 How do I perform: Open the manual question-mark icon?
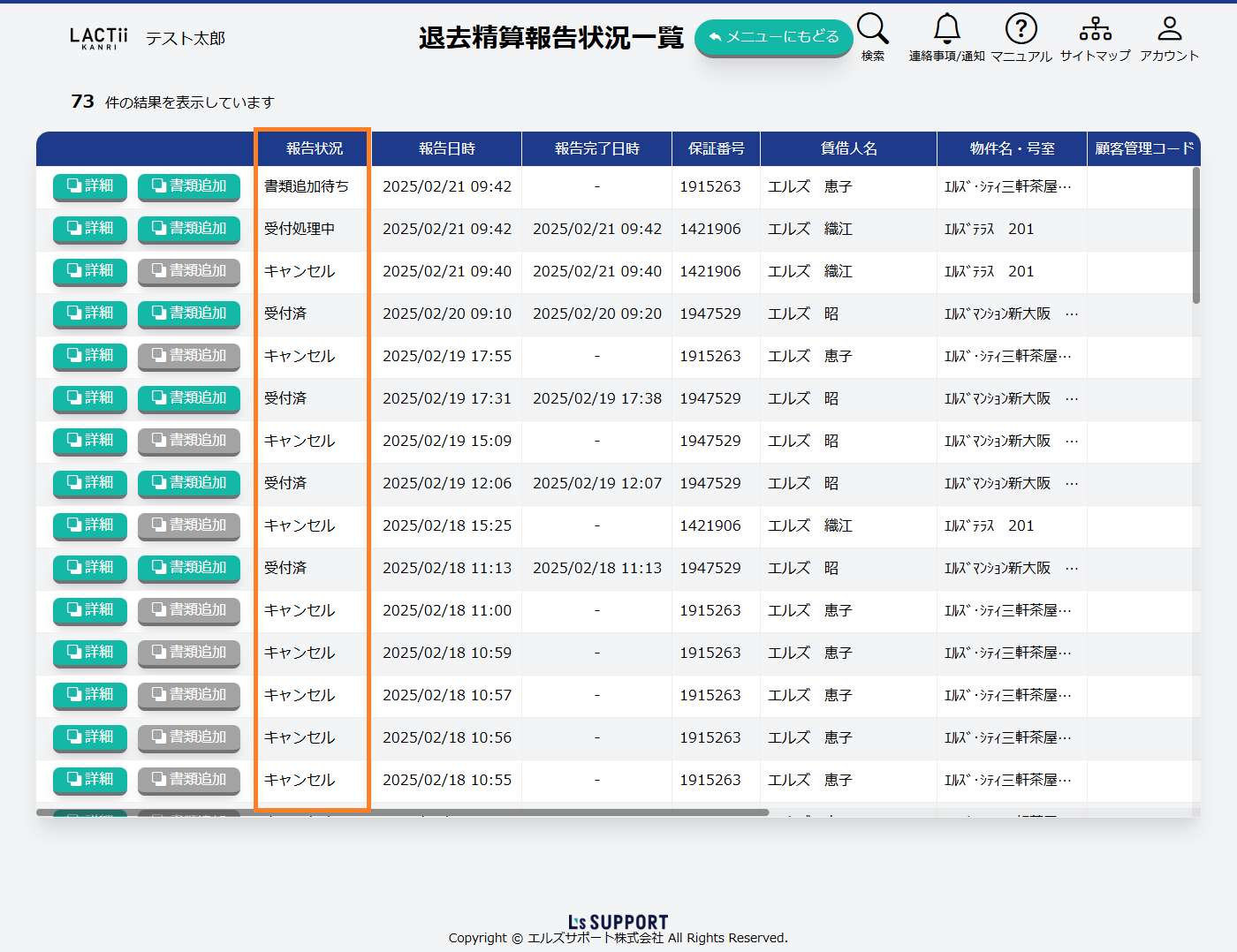pos(1021,29)
